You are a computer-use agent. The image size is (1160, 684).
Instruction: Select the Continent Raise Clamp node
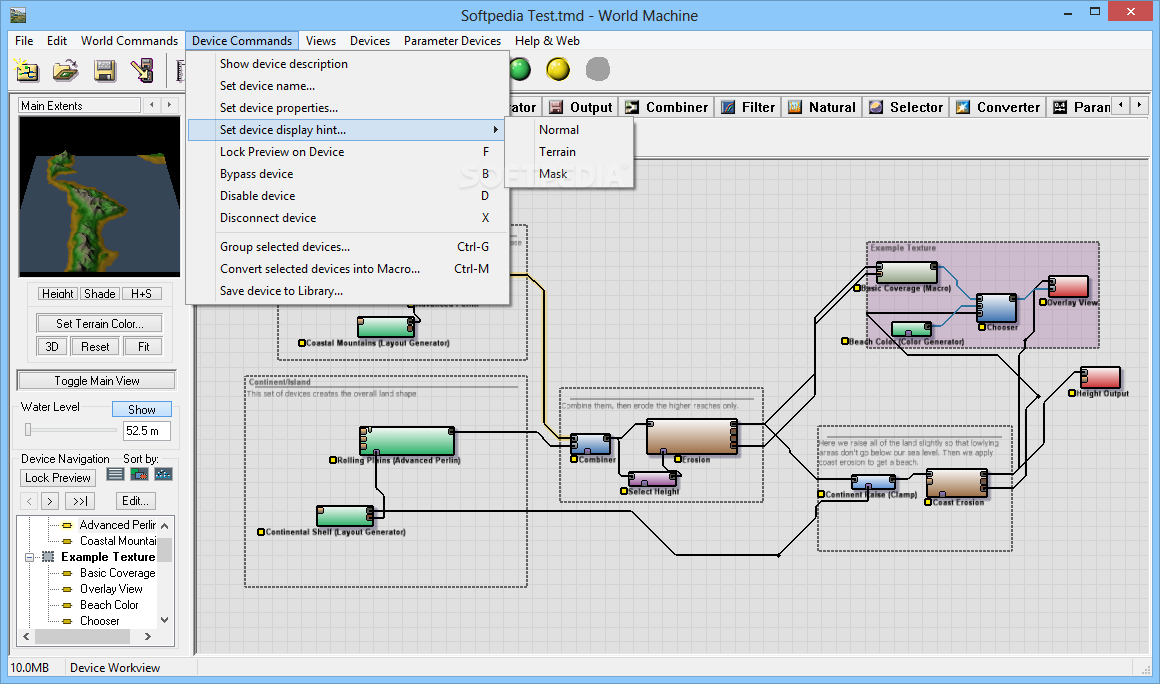click(873, 483)
